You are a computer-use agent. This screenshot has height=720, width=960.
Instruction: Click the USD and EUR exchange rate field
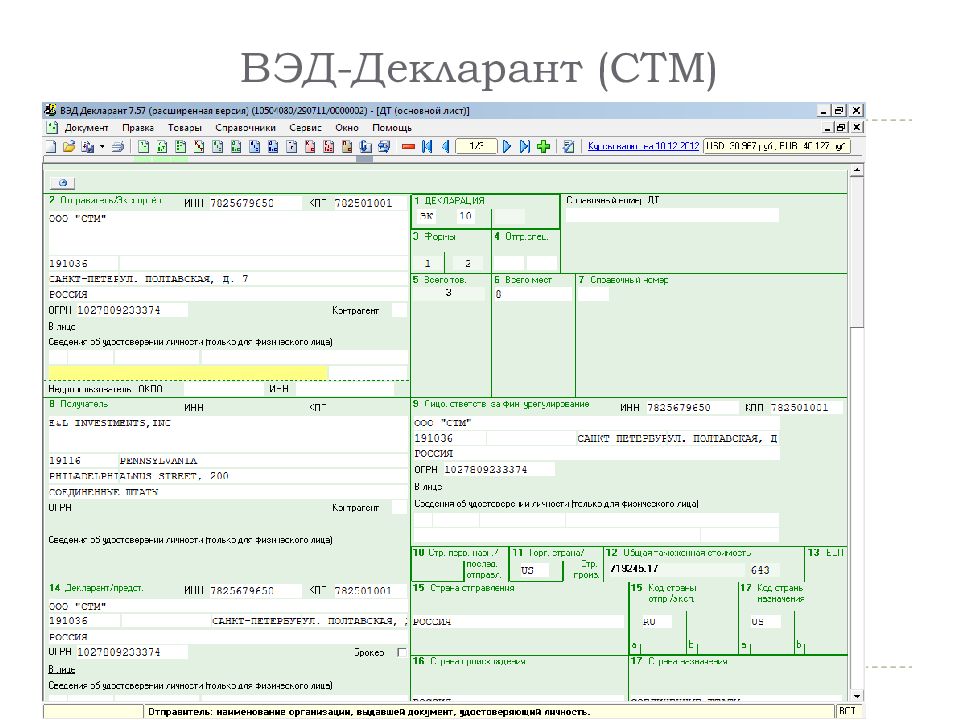(777, 146)
